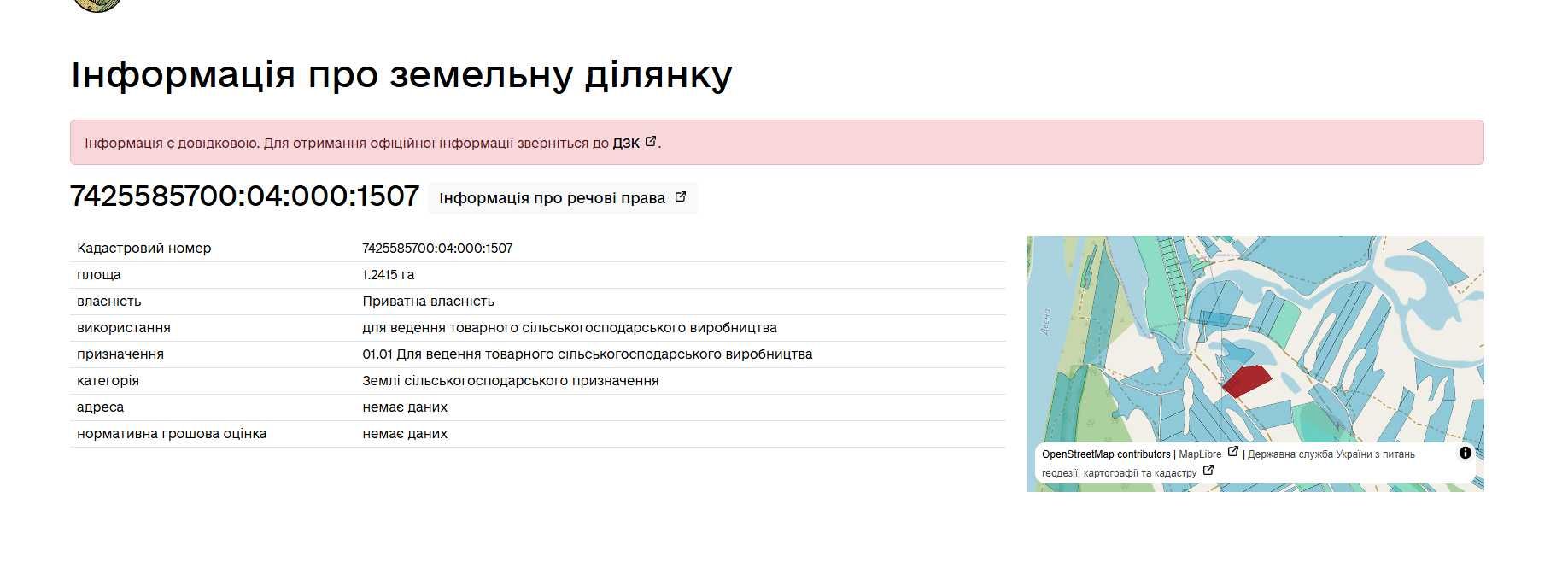Image resolution: width=1568 pixels, height=580 pixels.
Task: Click the external-link icon on речові права button
Action: tap(681, 196)
